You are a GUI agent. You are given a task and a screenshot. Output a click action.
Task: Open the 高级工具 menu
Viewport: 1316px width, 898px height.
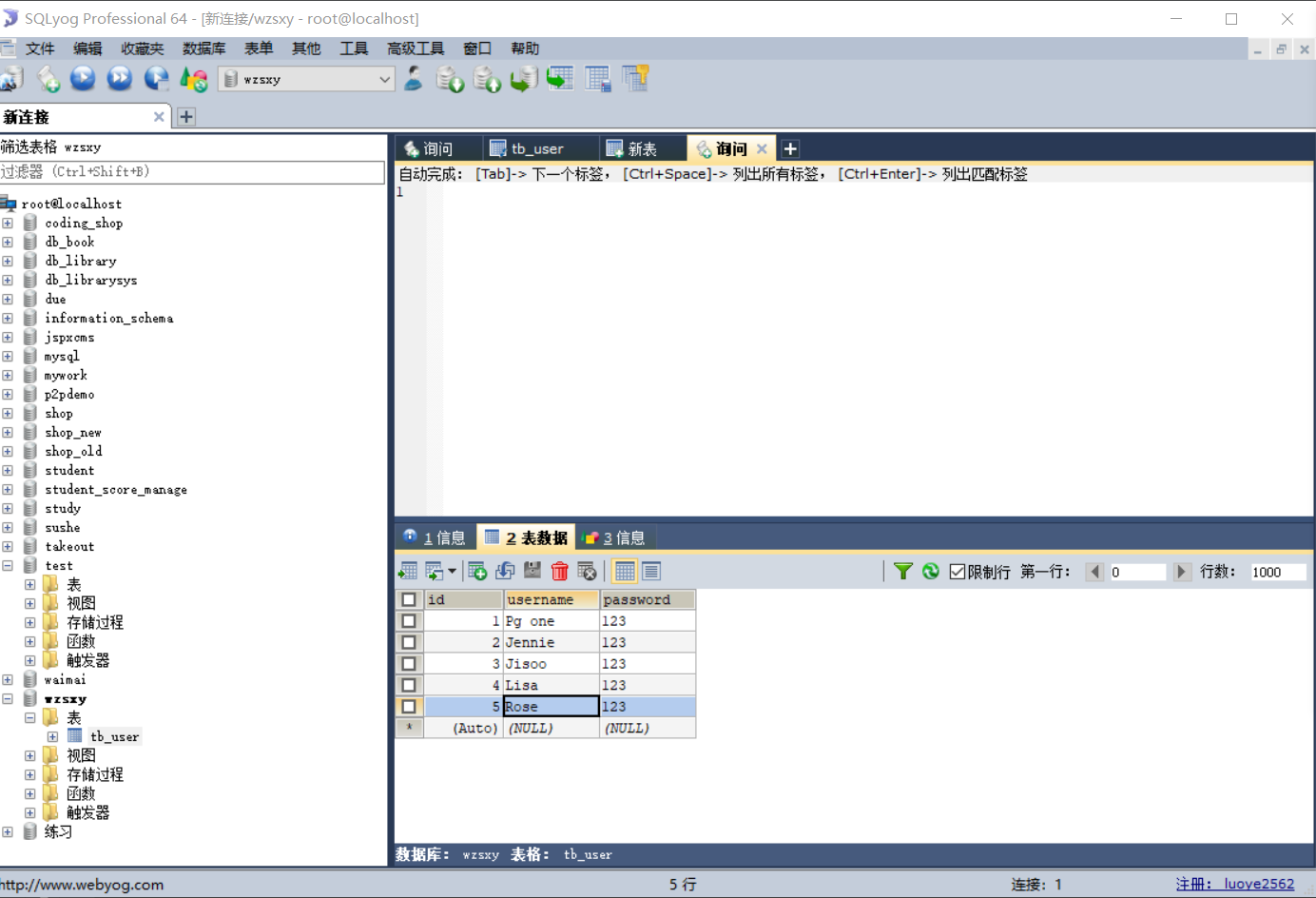416,49
